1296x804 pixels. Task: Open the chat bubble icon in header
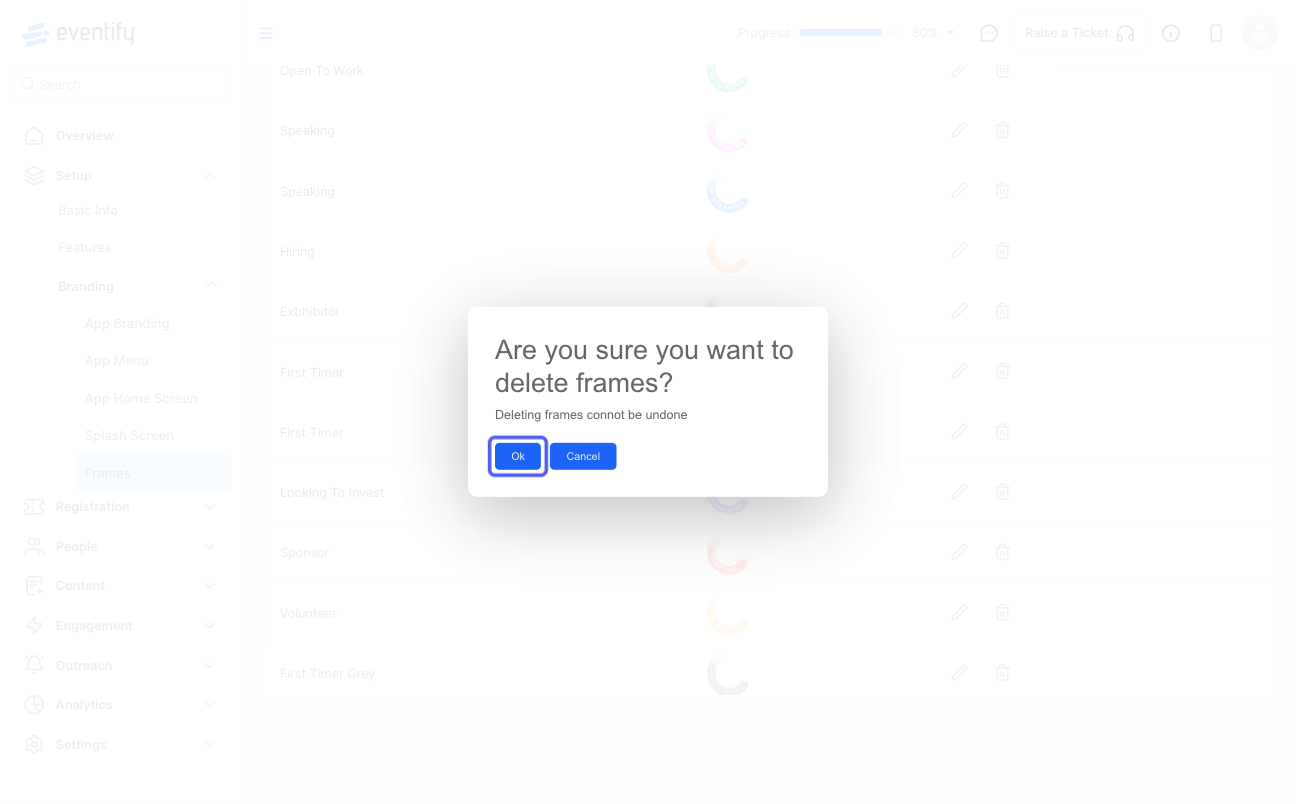[x=989, y=33]
